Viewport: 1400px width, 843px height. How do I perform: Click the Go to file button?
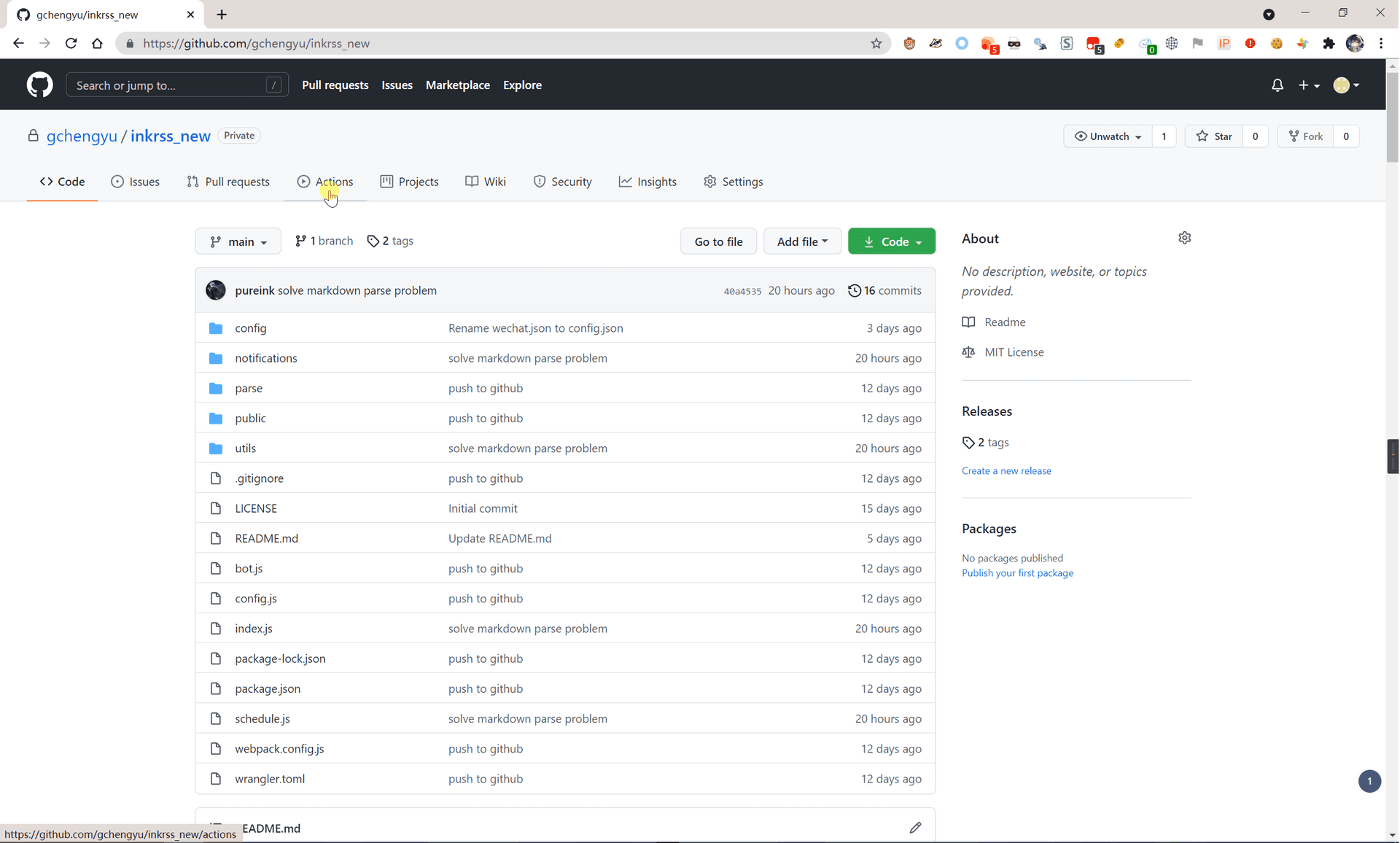pyautogui.click(x=718, y=241)
